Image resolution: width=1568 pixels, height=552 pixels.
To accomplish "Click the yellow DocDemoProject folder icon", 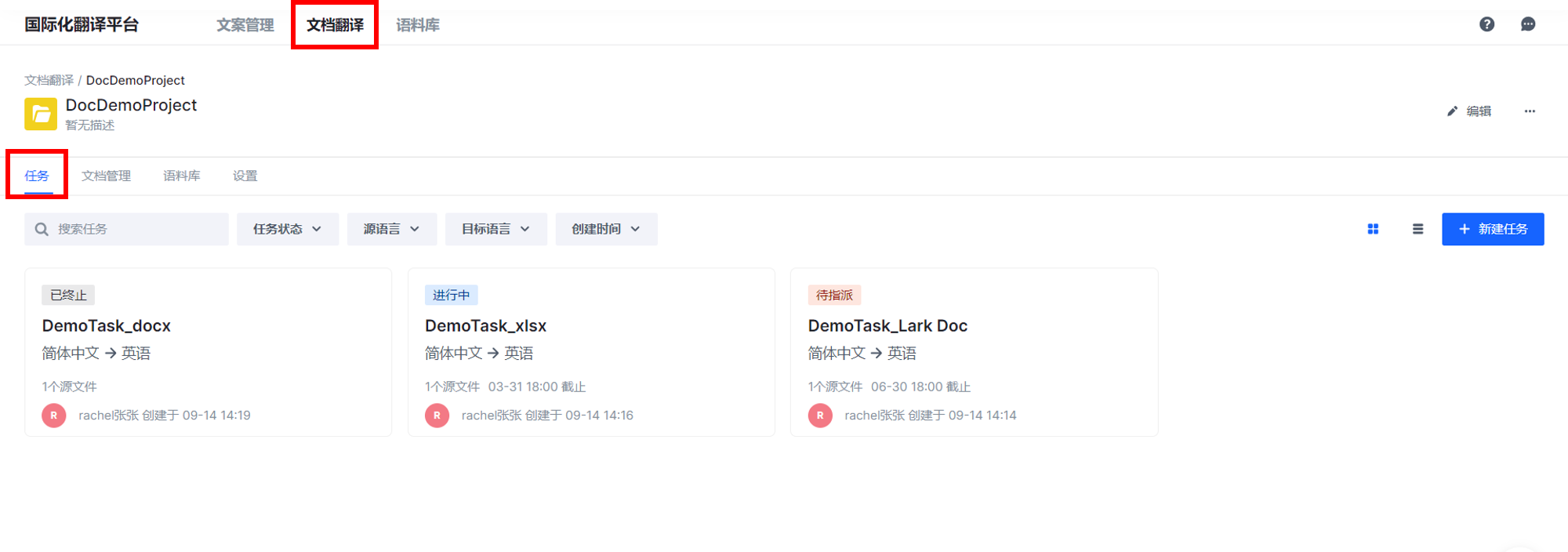I will pos(41,114).
